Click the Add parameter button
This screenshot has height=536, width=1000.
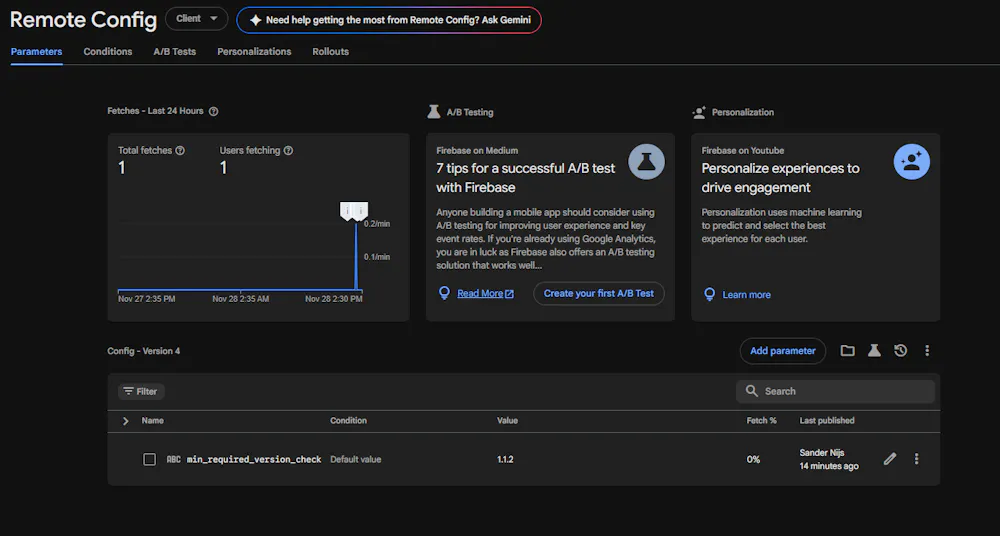point(783,351)
